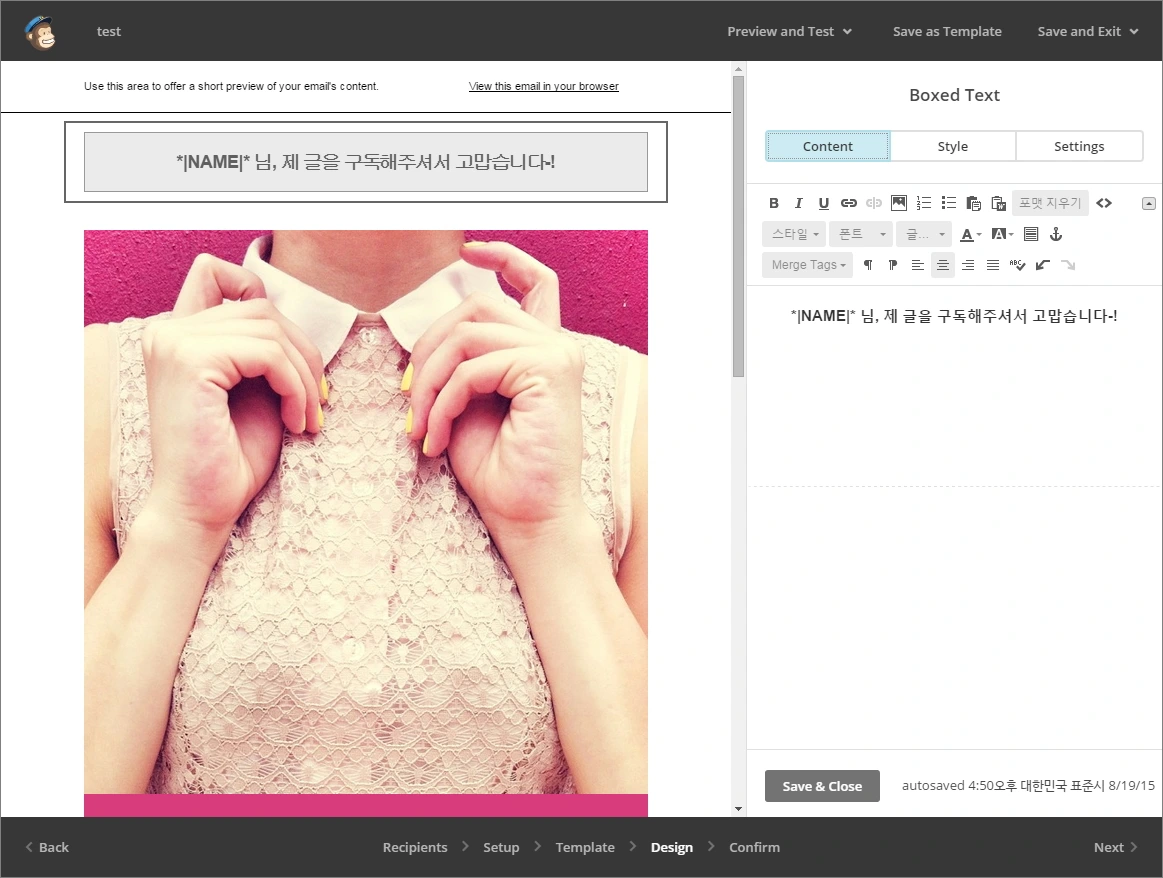This screenshot has height=878, width=1163.
Task: Insert an image using the image icon
Action: (898, 202)
